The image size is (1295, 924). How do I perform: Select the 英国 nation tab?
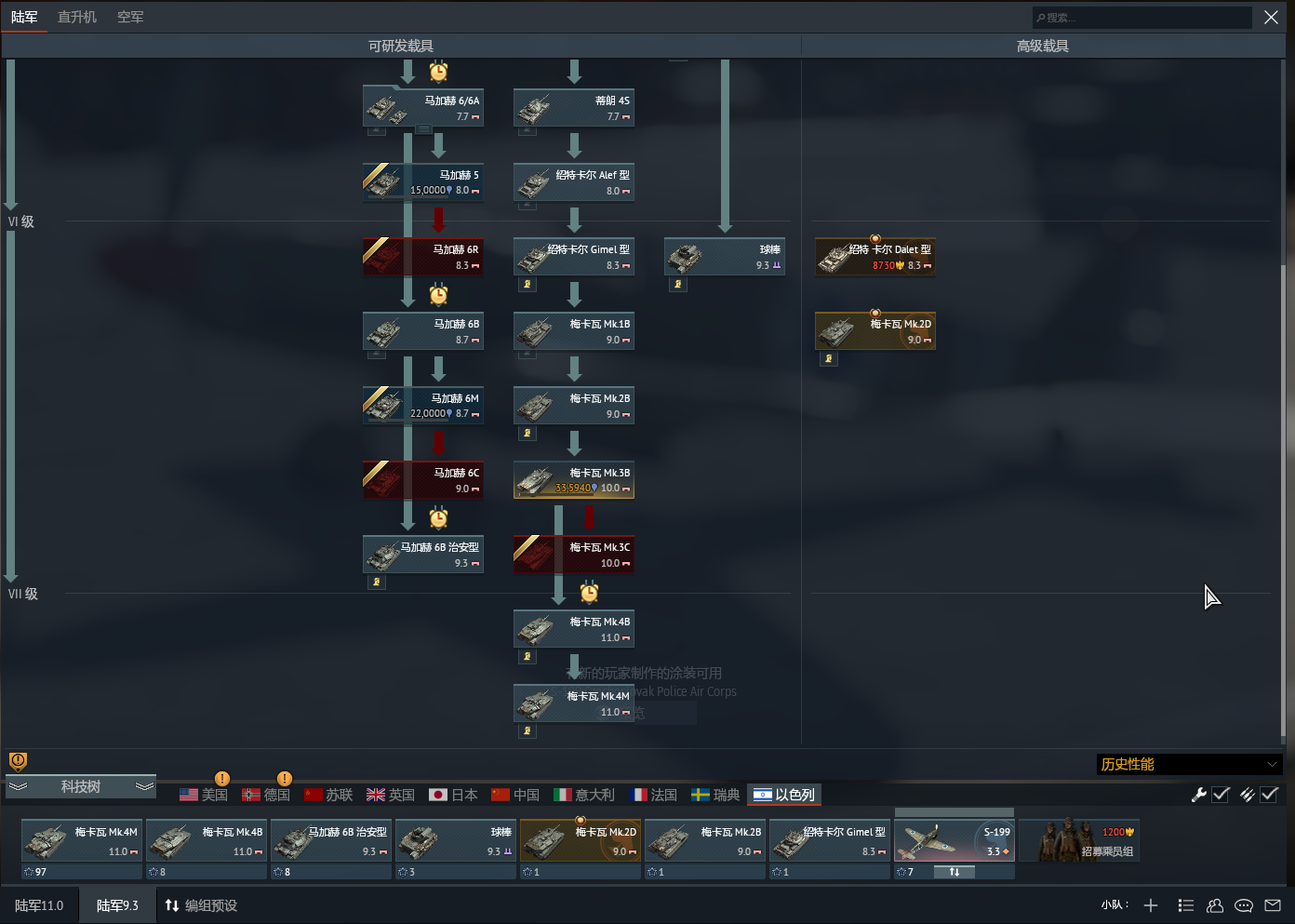point(391,795)
